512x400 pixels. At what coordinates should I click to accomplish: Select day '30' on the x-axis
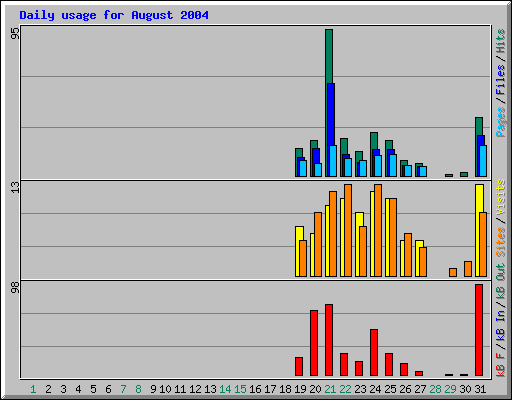465,389
